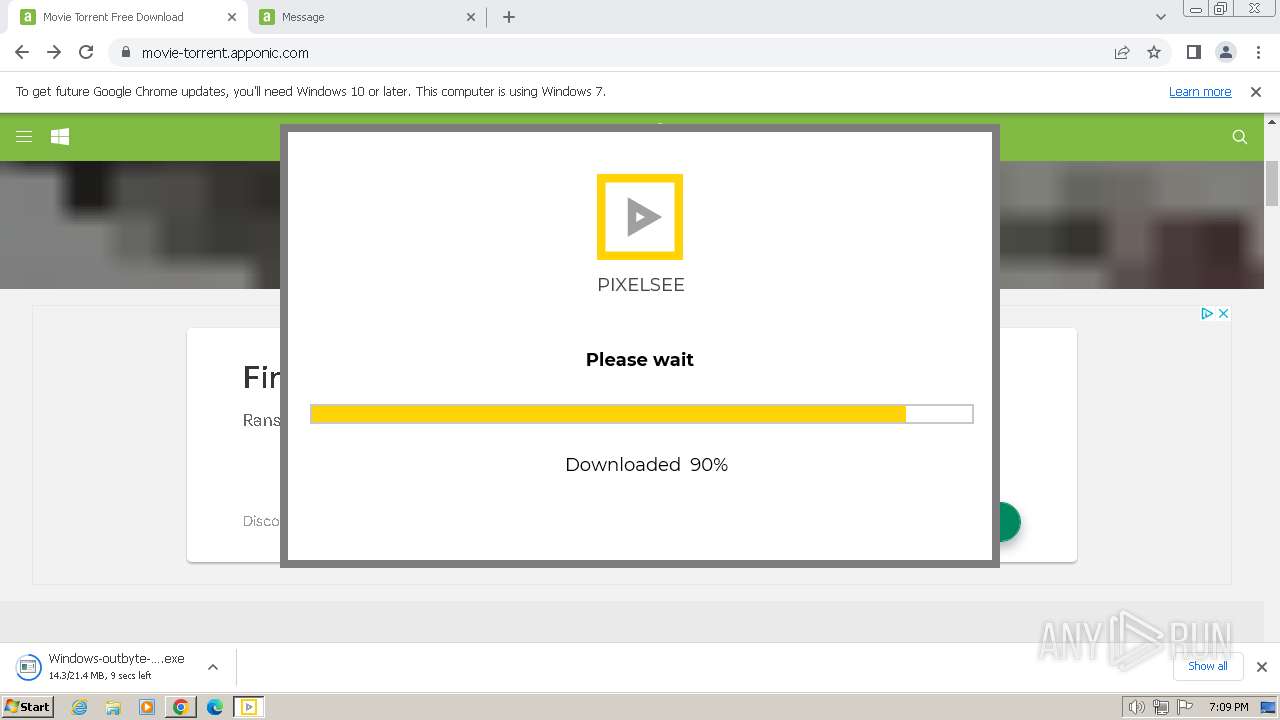Click the Chrome update notice text
This screenshot has height=720, width=1280.
click(x=311, y=92)
